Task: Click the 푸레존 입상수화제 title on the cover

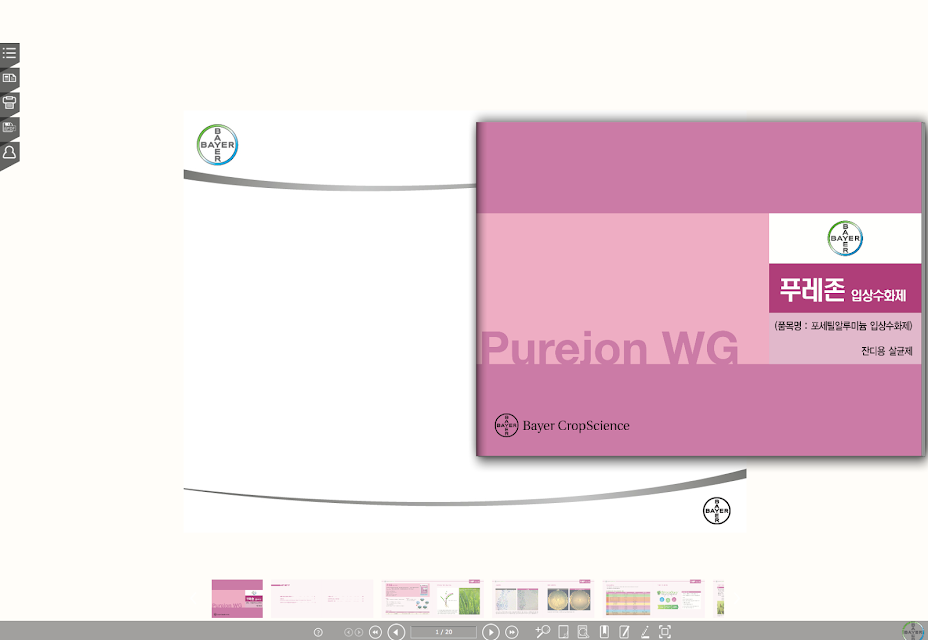Action: [x=842, y=290]
